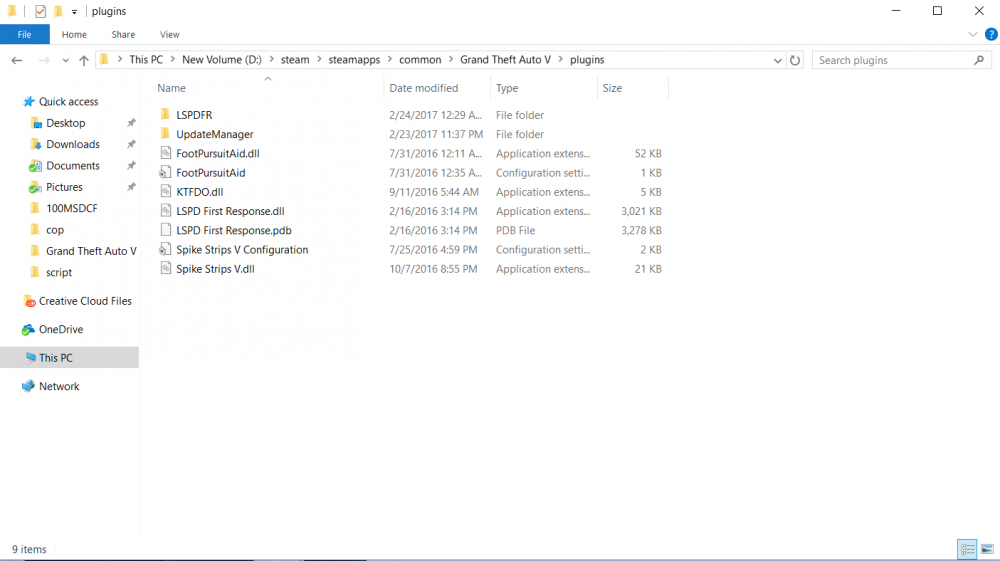Open Desktop in Quick access
The image size is (1000, 561).
(66, 123)
